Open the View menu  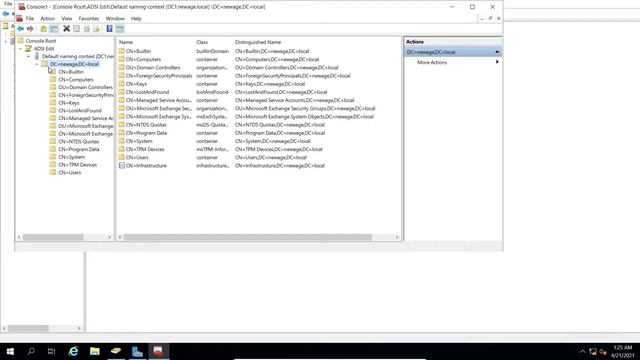click(67, 18)
